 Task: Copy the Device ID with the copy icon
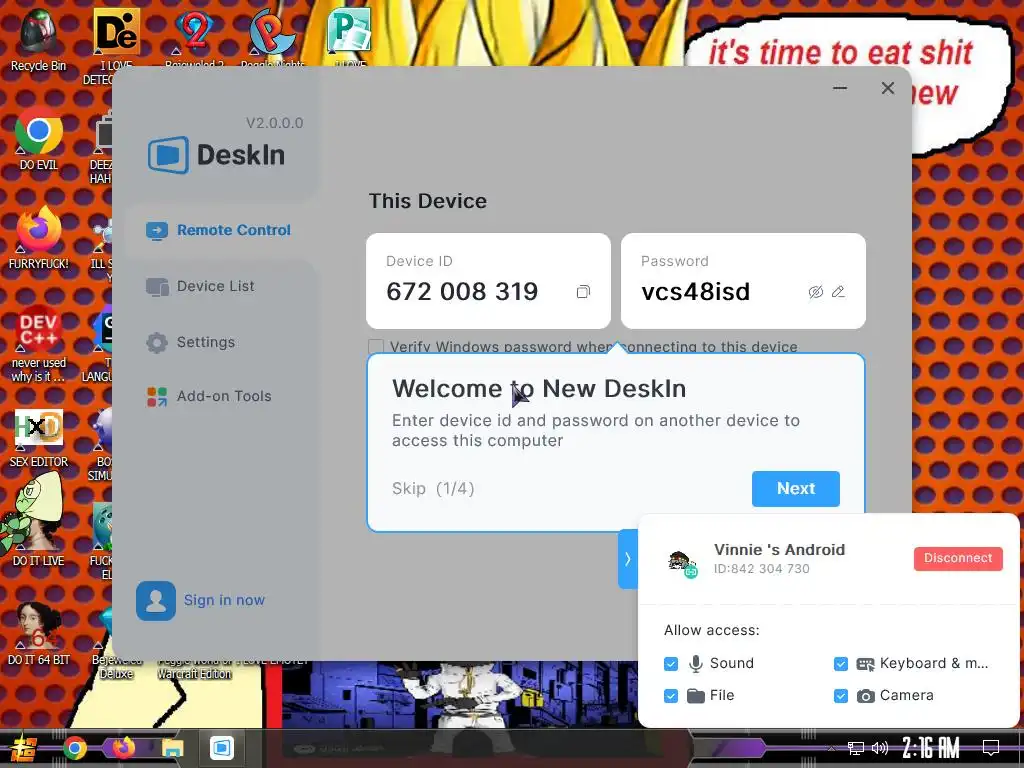[583, 292]
